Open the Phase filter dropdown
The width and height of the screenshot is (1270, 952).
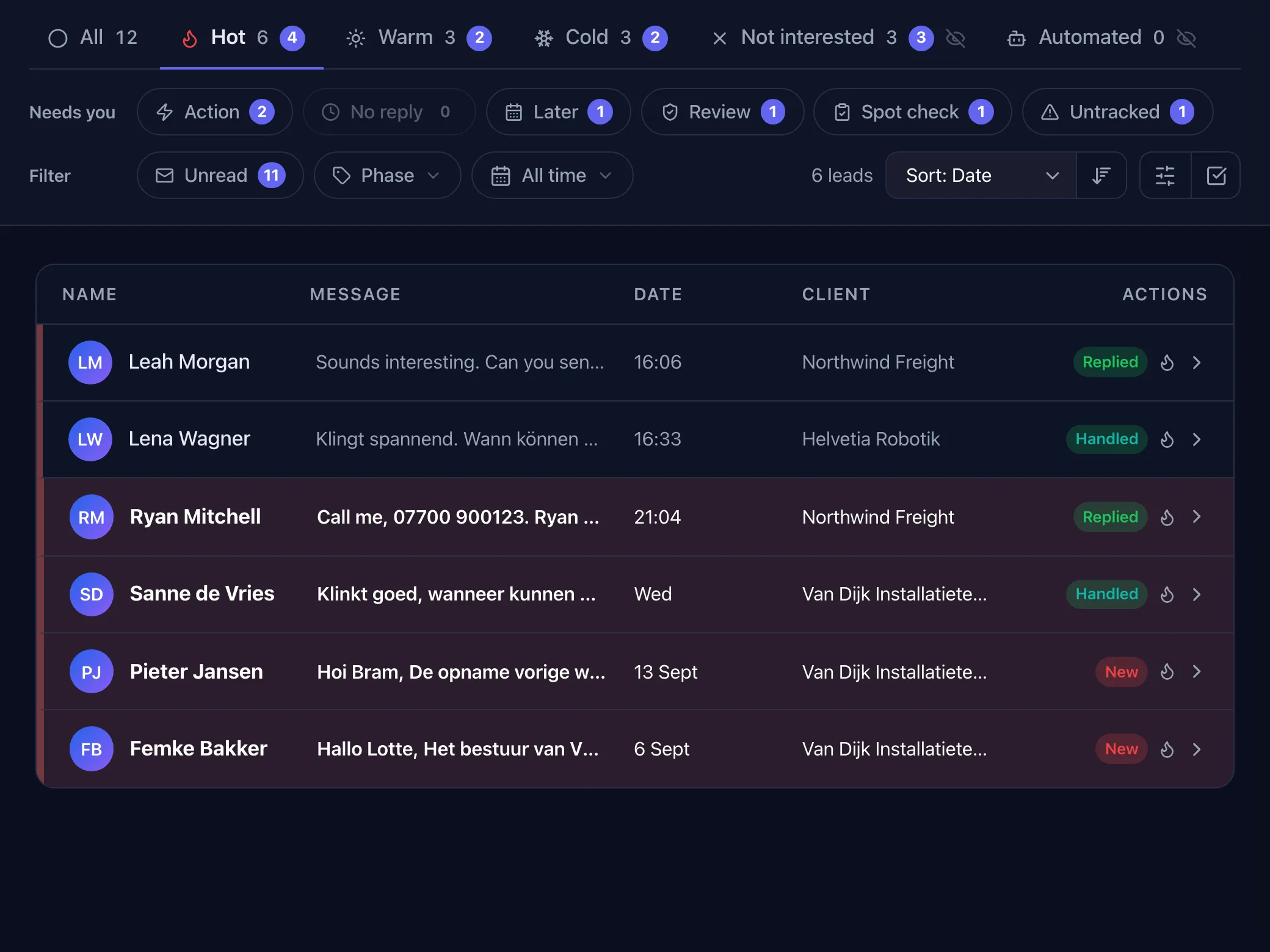[388, 176]
